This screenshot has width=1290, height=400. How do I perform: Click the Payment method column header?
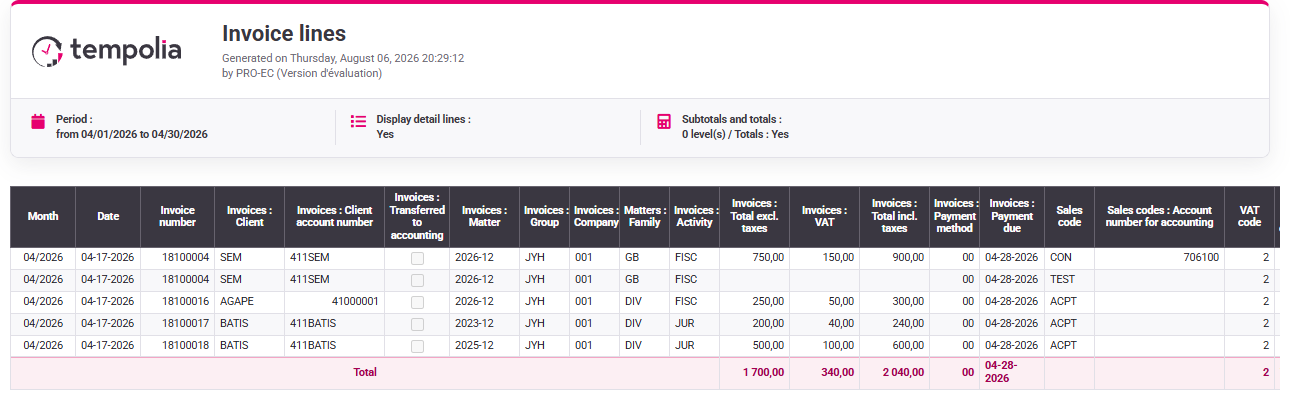coord(953,216)
